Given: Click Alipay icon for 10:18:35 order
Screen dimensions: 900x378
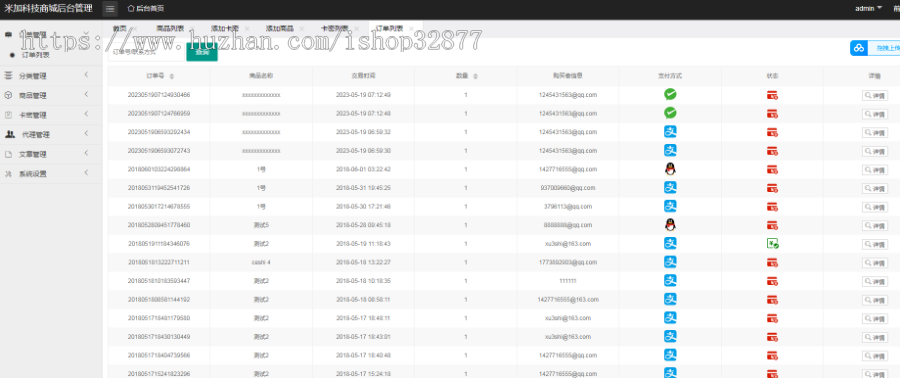Looking at the screenshot, I should coord(670,280).
